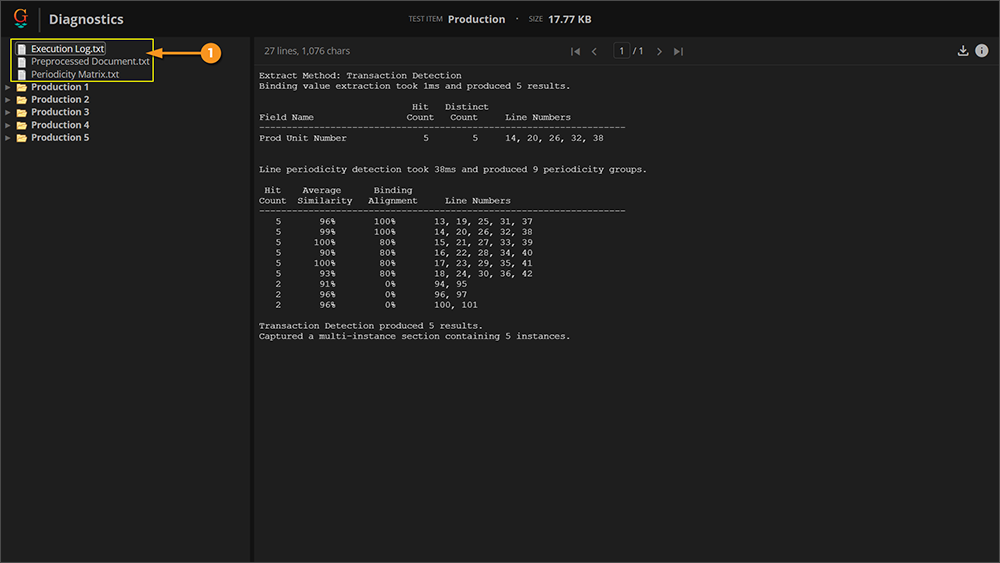Jump to first page of log
The image size is (1000, 563).
(575, 51)
